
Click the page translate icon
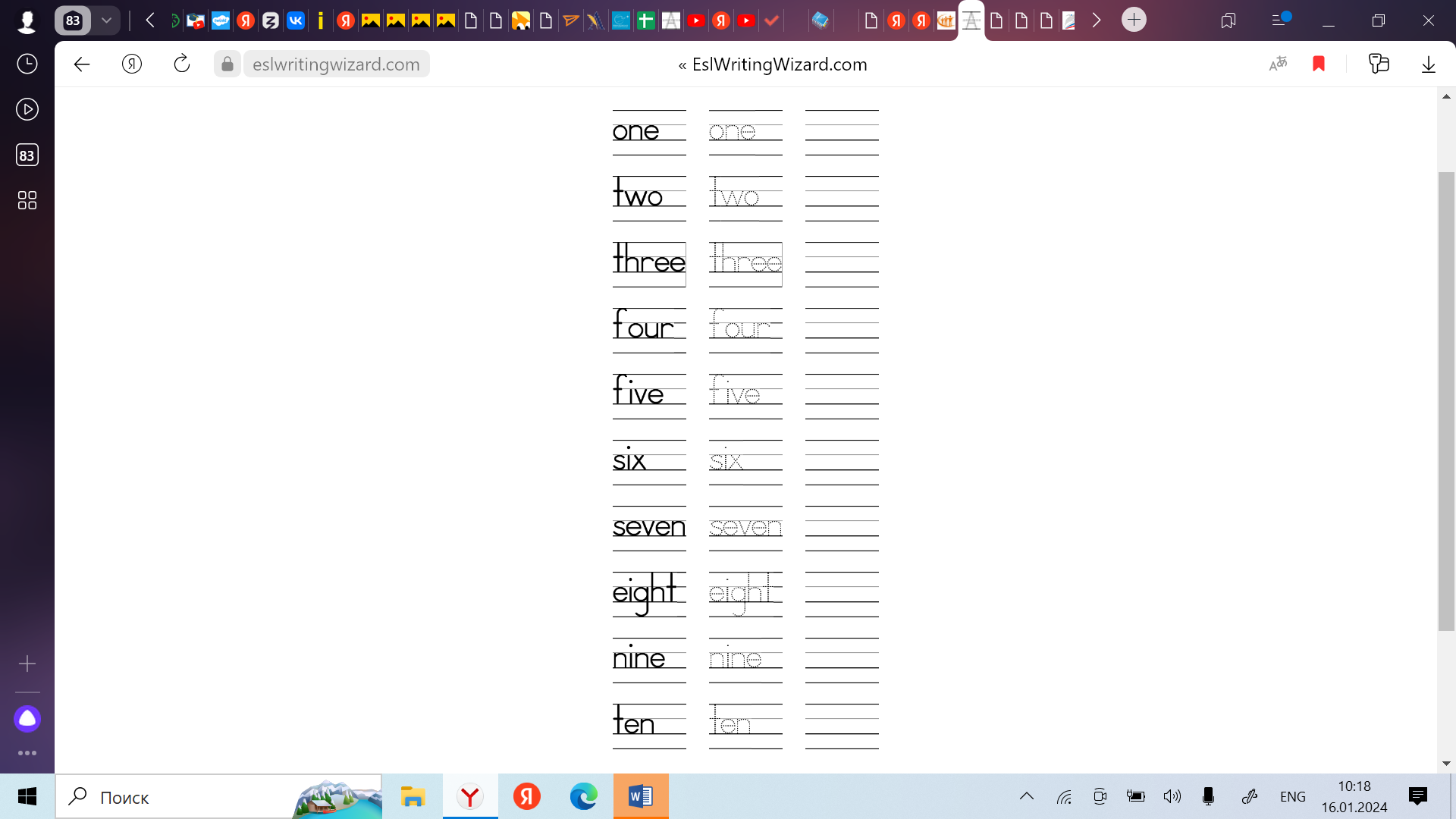point(1278,64)
